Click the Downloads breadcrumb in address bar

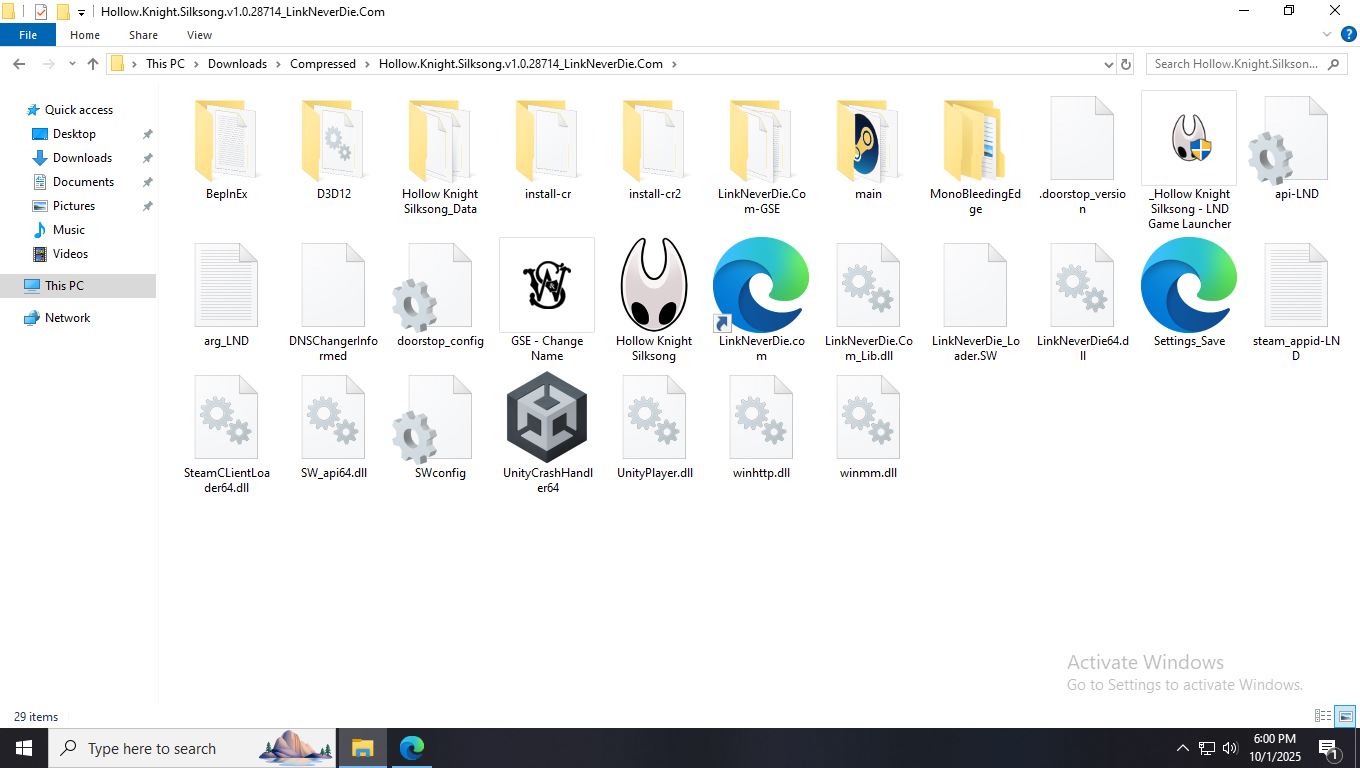pyautogui.click(x=237, y=64)
